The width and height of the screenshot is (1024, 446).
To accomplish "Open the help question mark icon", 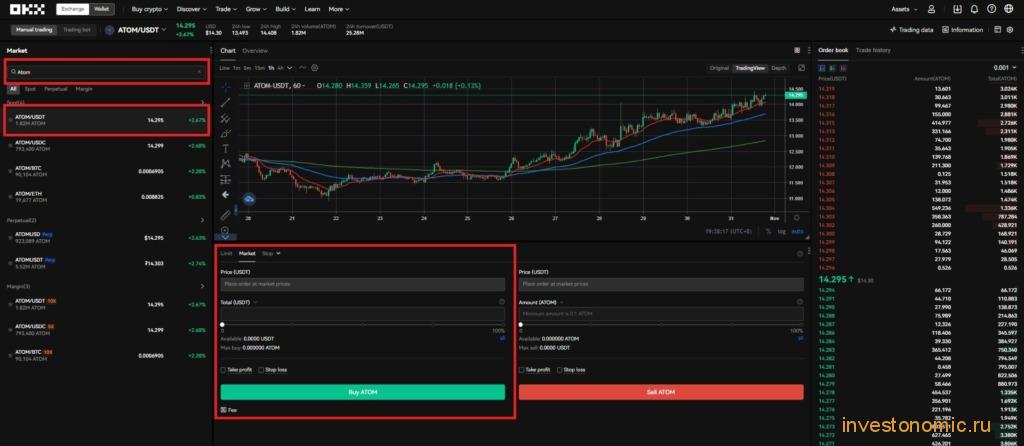I will click(991, 9).
